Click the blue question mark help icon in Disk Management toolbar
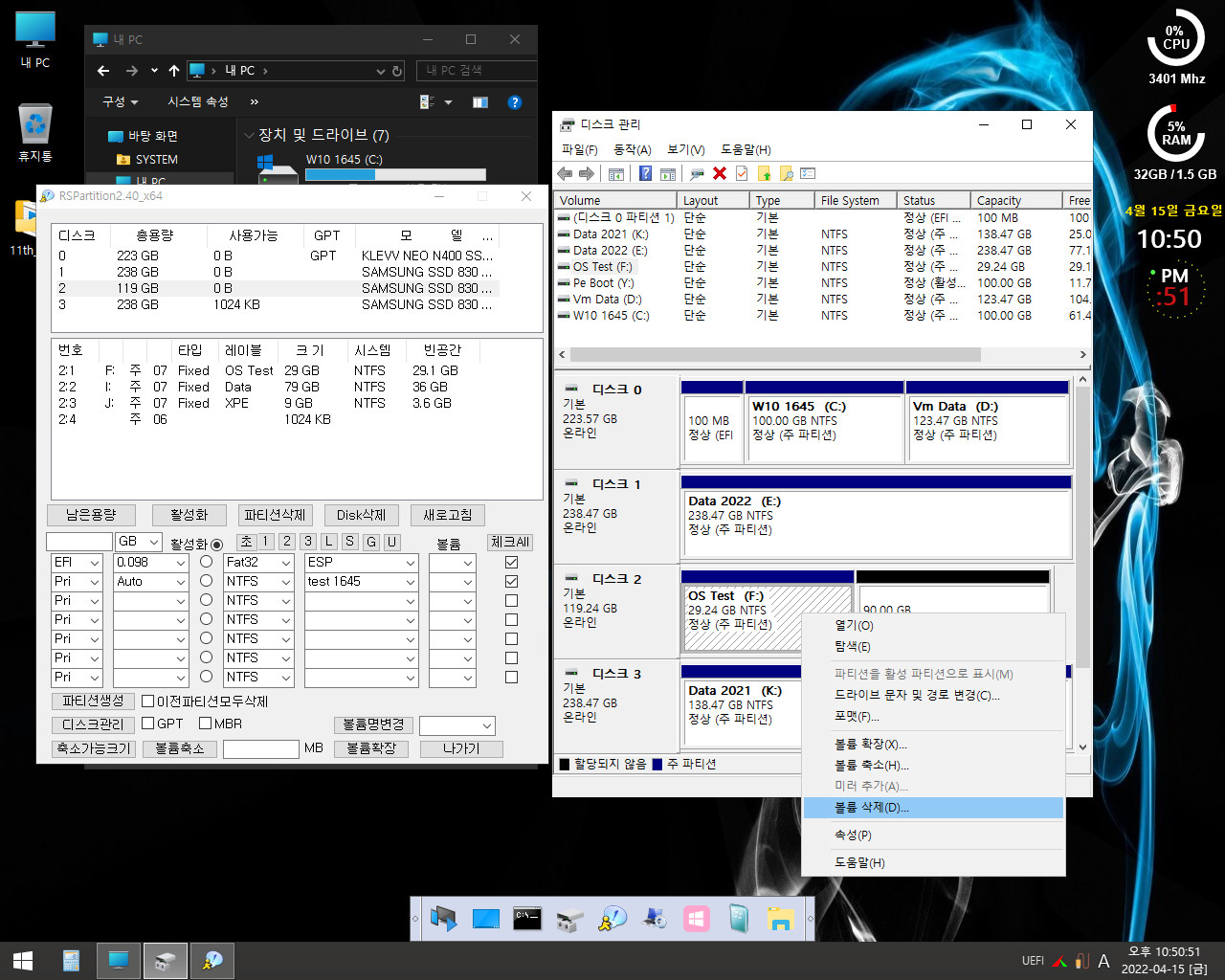The image size is (1225, 980). click(646, 173)
